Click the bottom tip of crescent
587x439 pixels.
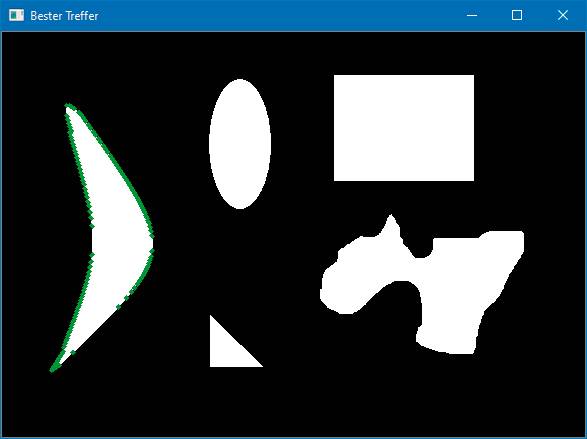(53, 370)
